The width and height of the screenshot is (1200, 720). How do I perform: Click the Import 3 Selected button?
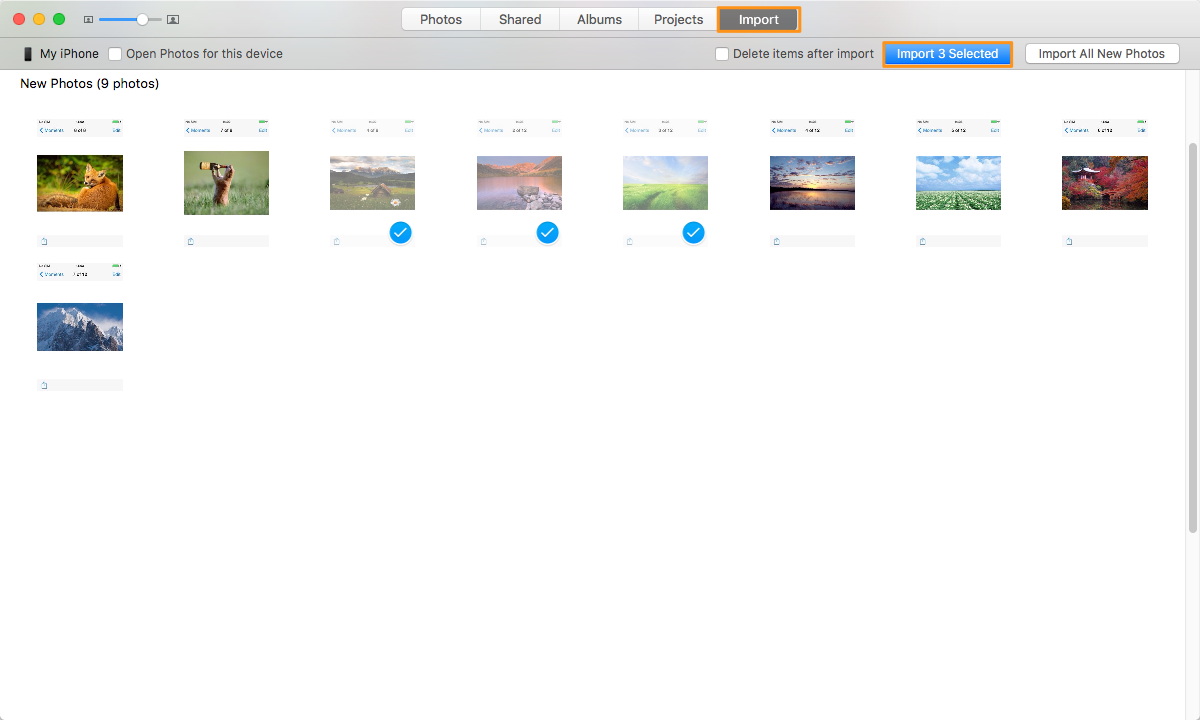pyautogui.click(x=947, y=53)
